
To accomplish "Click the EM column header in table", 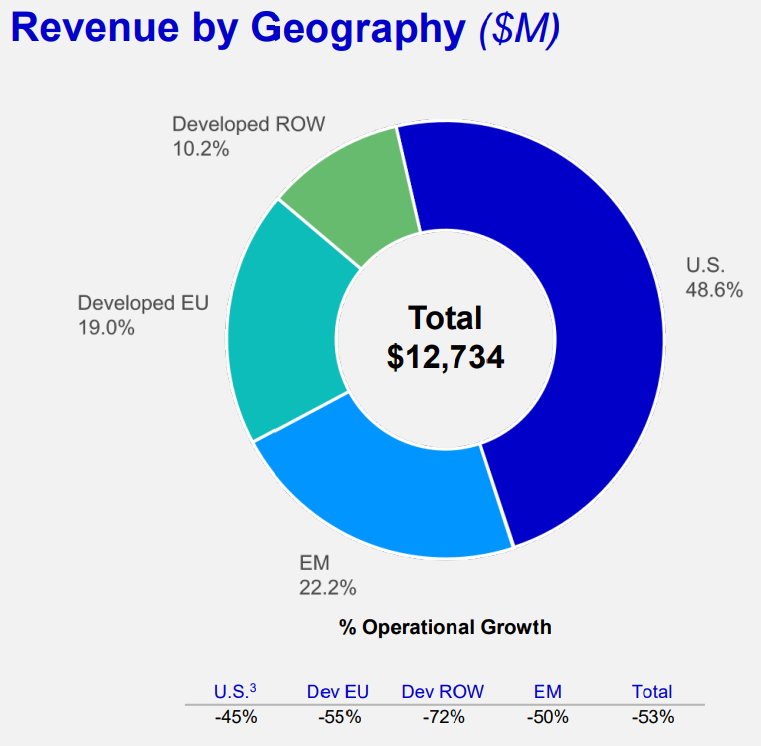I will point(548,691).
